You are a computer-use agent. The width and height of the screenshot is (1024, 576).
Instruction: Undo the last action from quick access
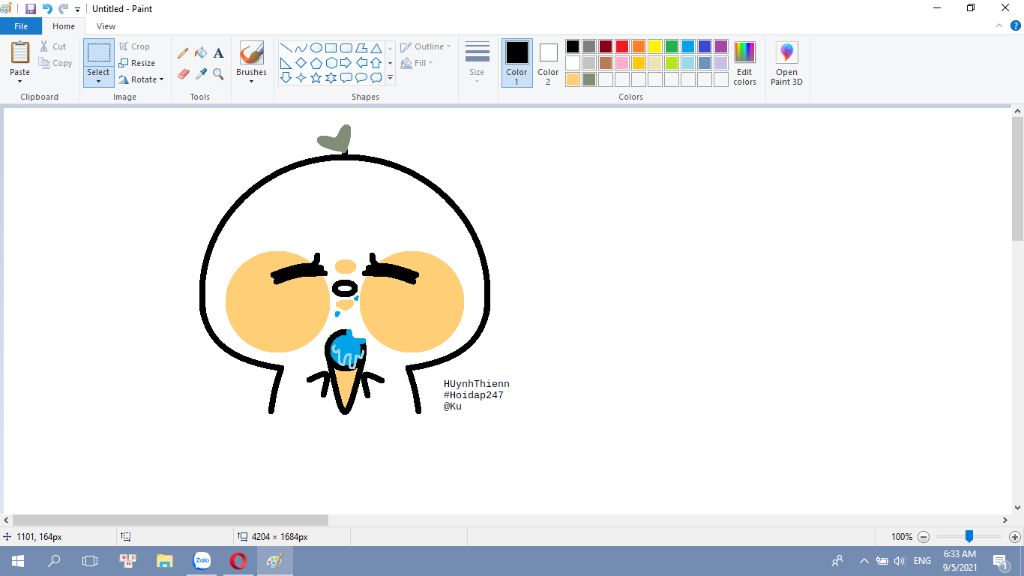(x=47, y=8)
